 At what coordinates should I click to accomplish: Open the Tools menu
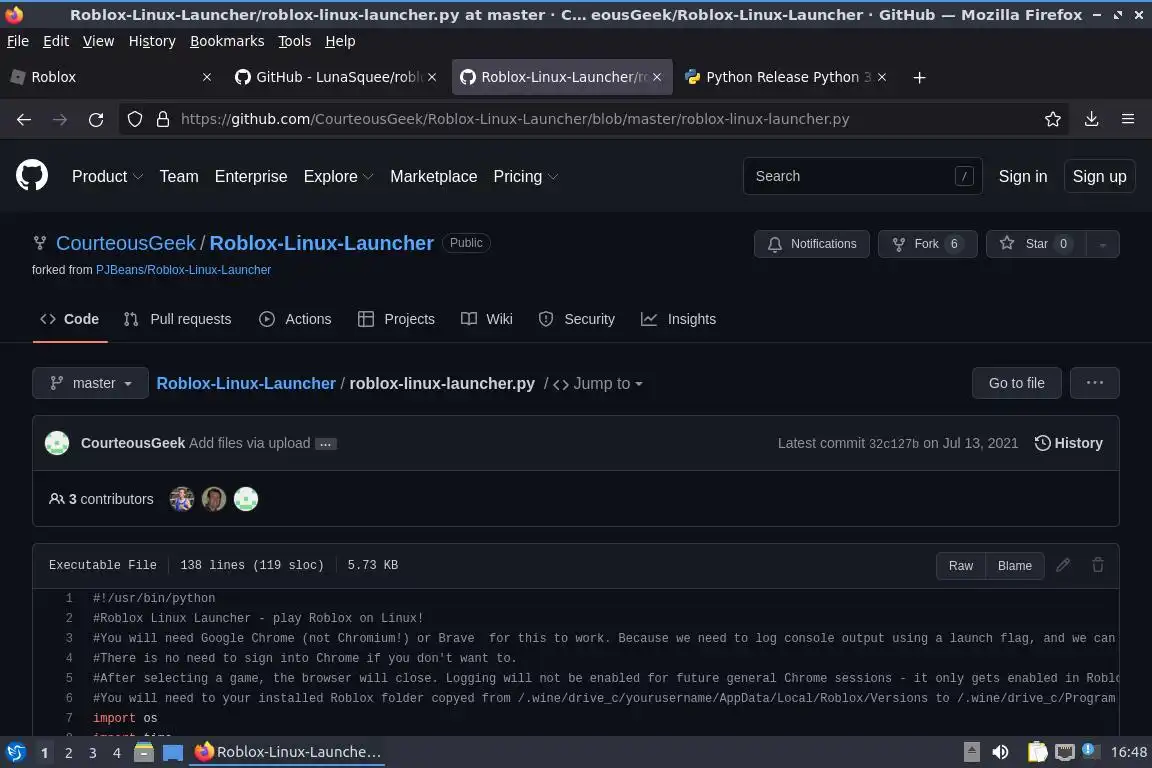pyautogui.click(x=295, y=41)
